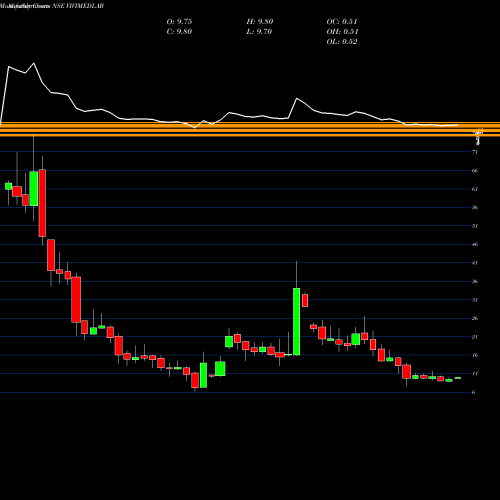
Task: Click the 56 price axis label
Action: 475,207
